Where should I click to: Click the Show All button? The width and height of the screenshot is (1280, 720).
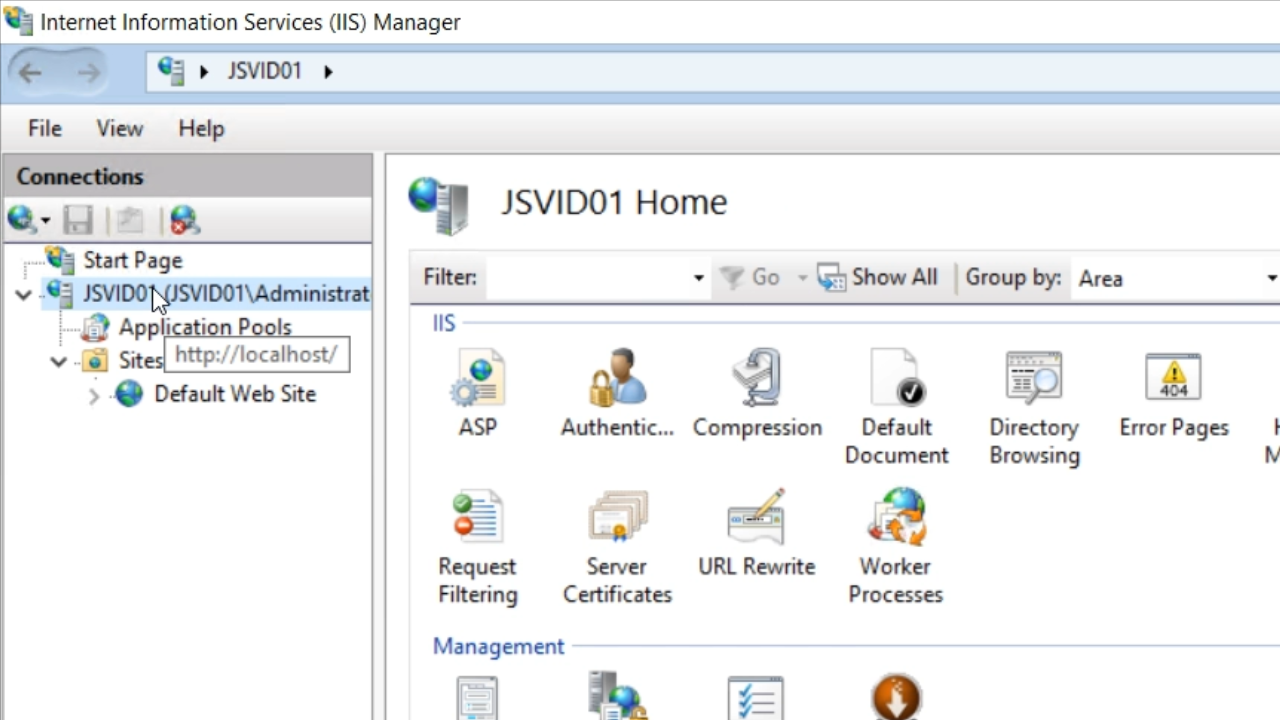tap(878, 278)
